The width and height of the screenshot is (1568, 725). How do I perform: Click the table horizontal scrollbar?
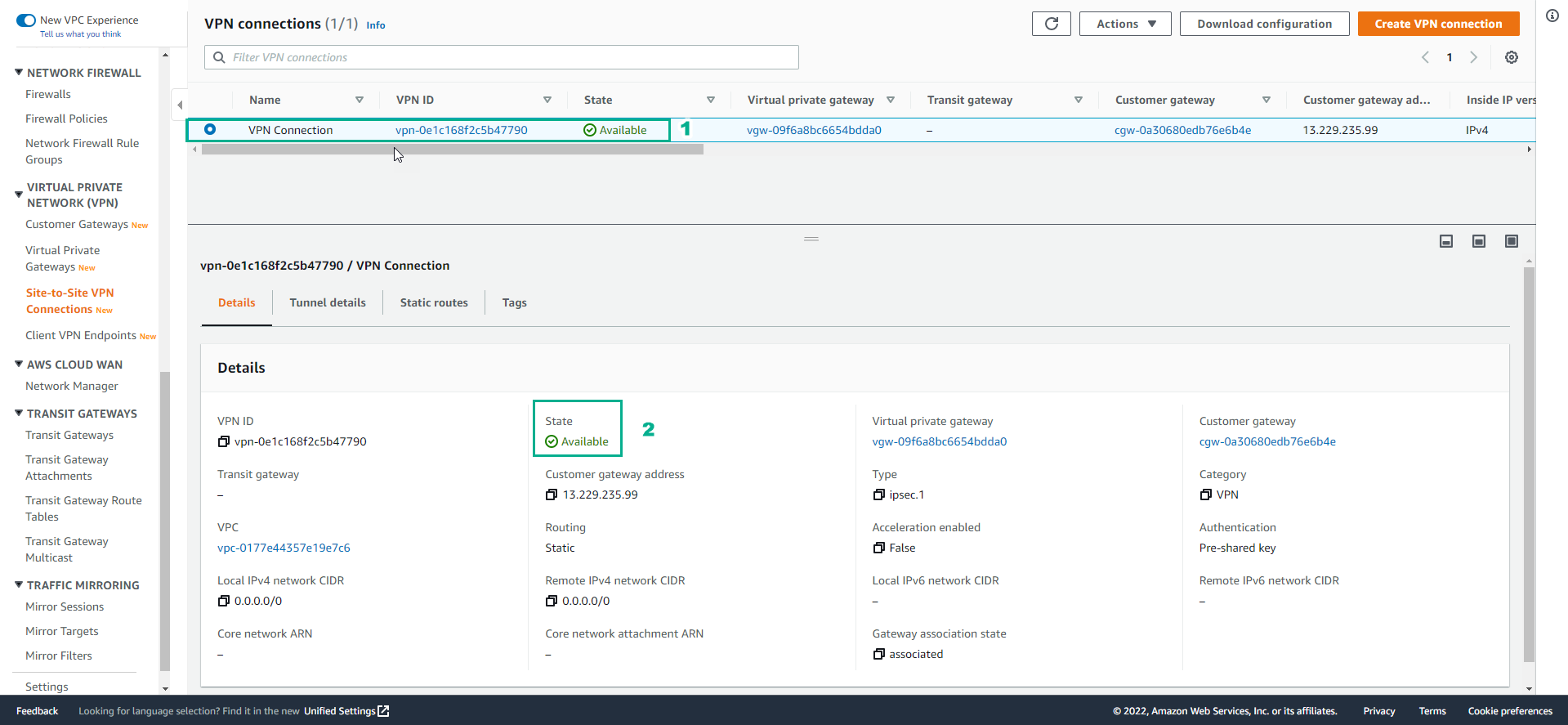coord(453,150)
